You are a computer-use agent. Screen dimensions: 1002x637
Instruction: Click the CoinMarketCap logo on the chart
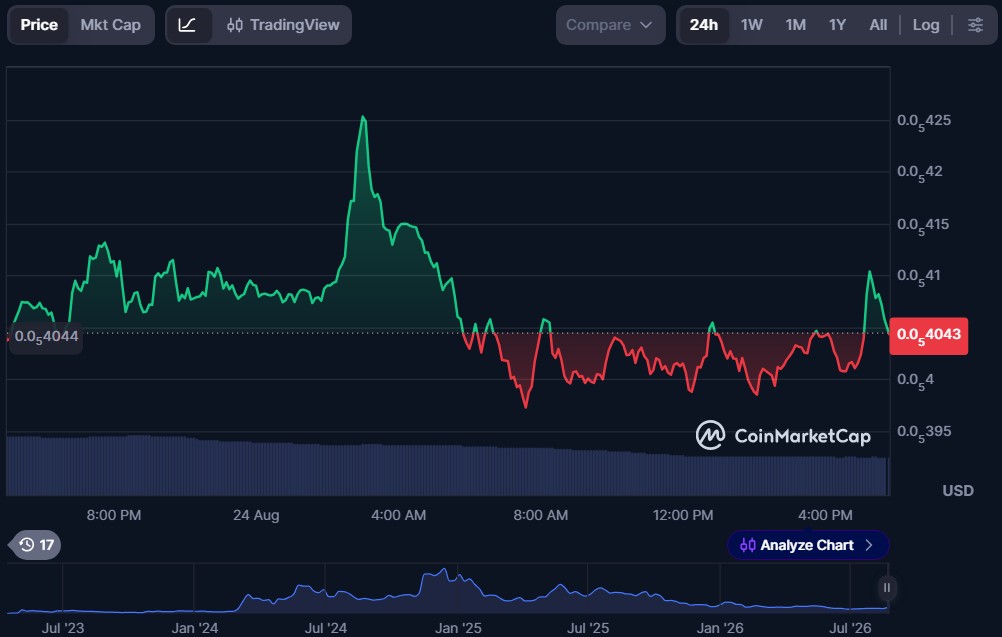[783, 436]
